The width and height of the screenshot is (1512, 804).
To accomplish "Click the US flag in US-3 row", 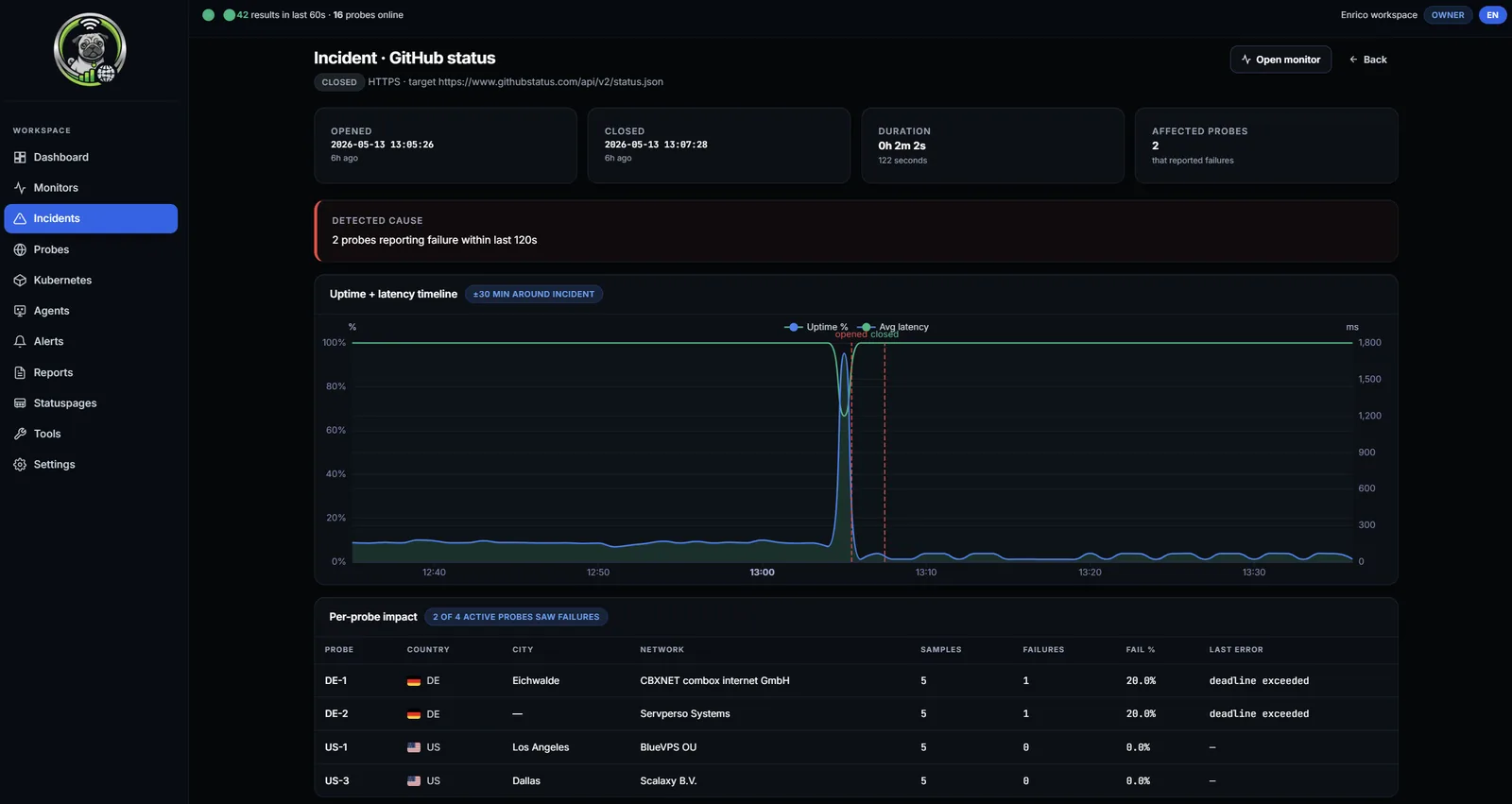I will (x=414, y=781).
